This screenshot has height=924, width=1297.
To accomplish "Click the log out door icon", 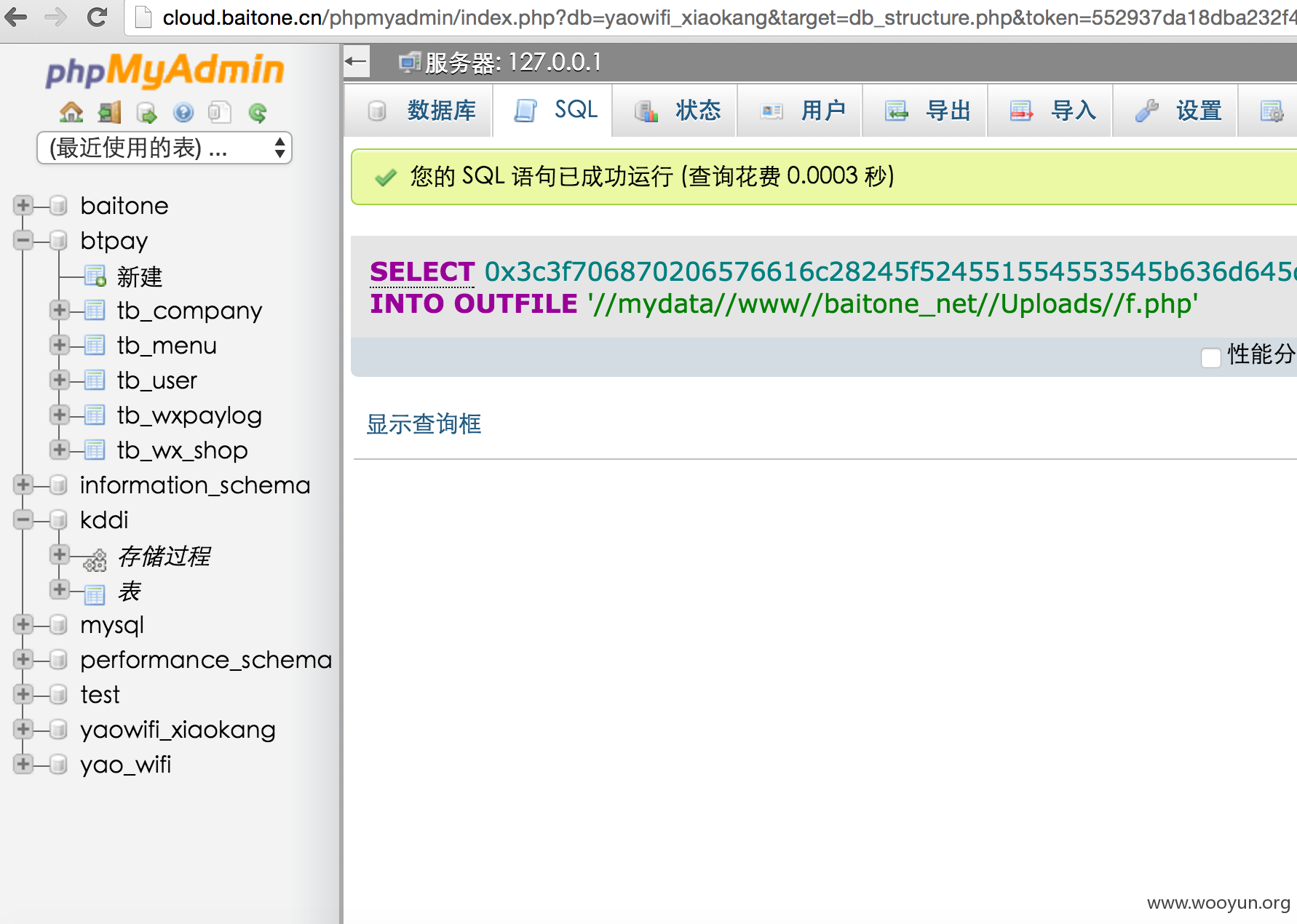I will tap(109, 112).
